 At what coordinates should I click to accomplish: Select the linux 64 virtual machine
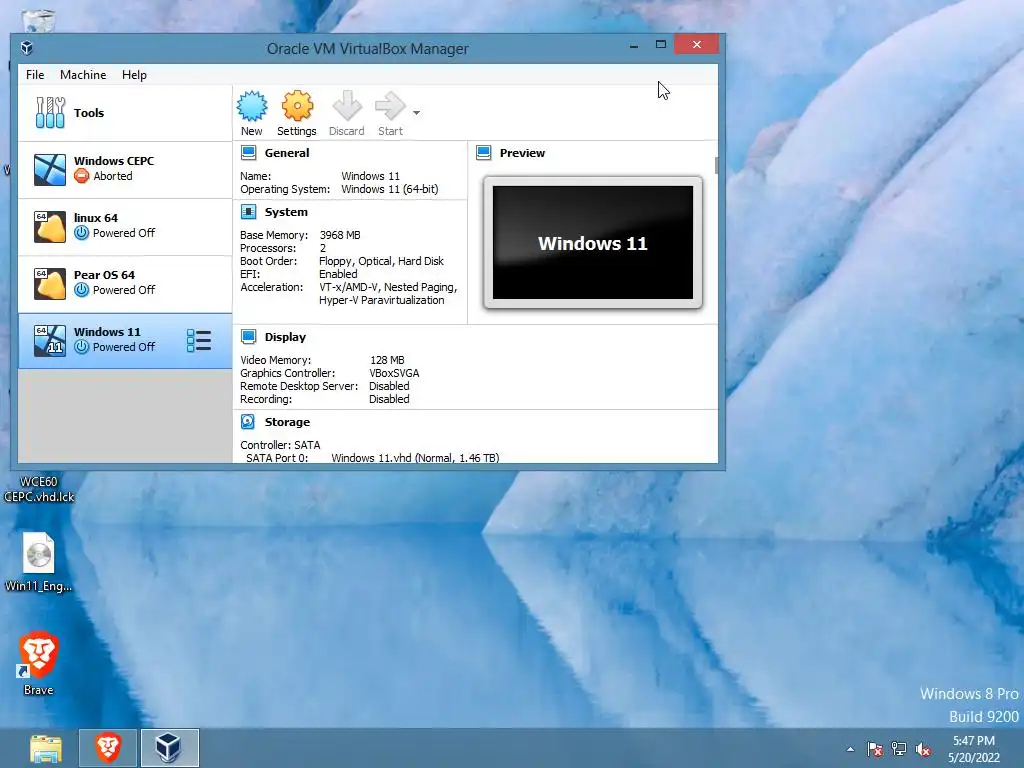click(125, 226)
